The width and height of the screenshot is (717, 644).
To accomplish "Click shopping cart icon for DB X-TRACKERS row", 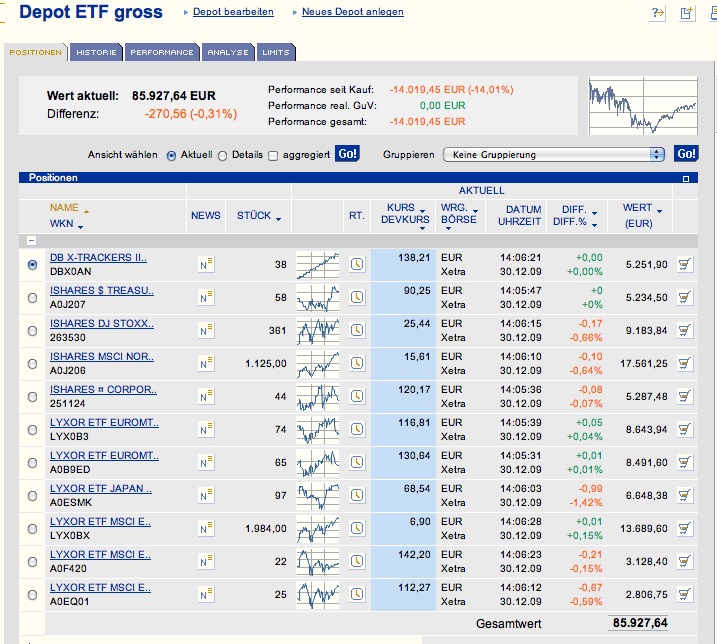I will (685, 265).
